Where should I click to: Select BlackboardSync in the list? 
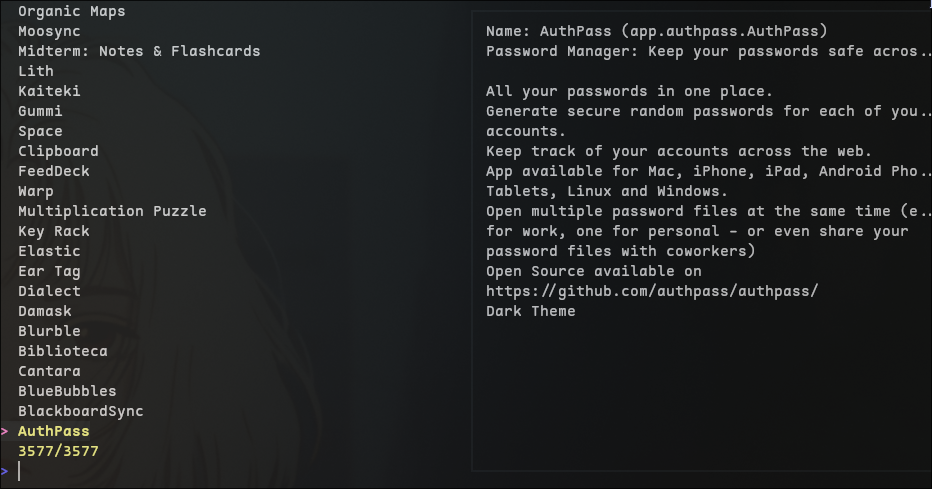[x=80, y=411]
